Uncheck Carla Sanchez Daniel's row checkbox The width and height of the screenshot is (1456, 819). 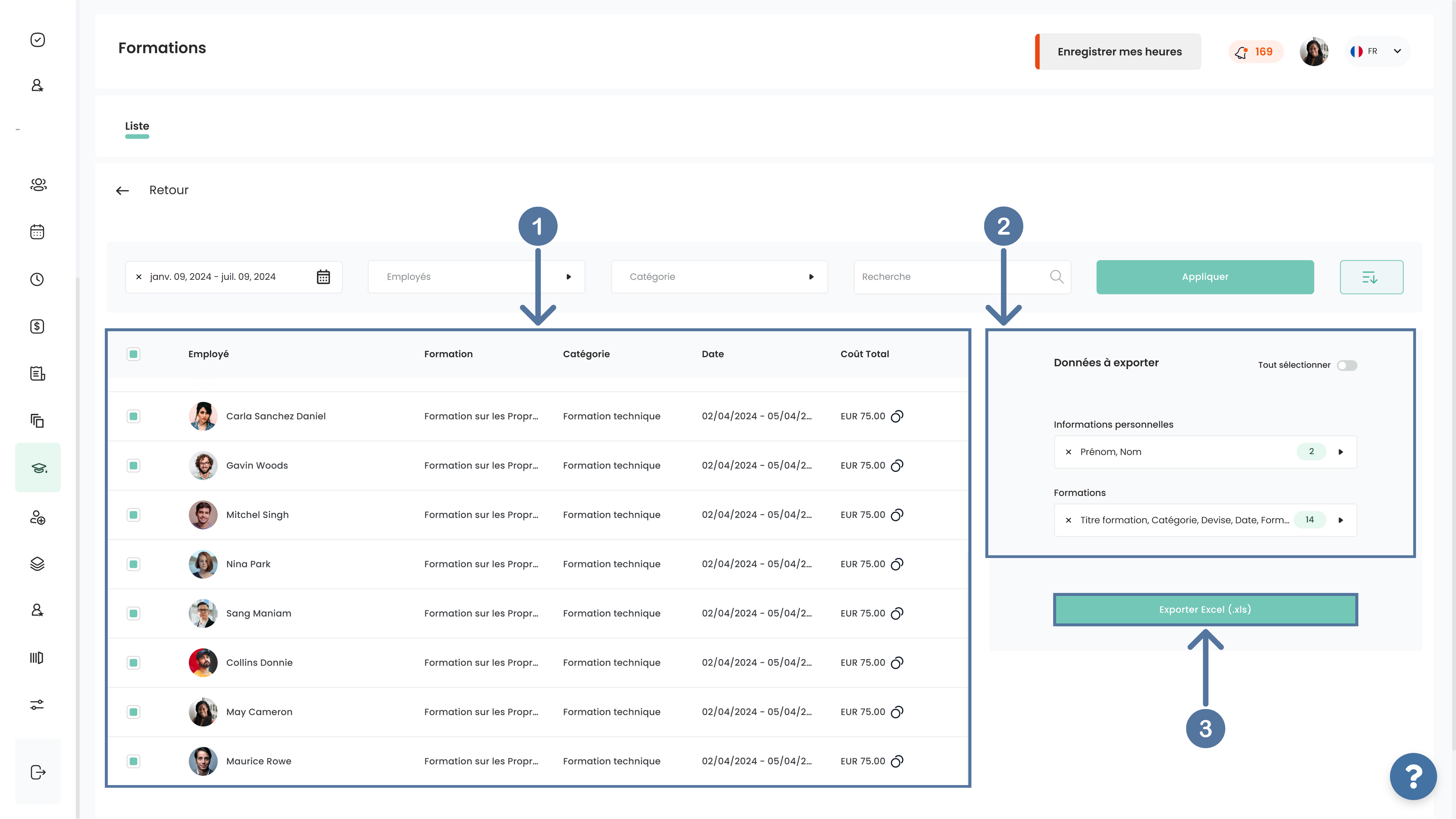[133, 417]
